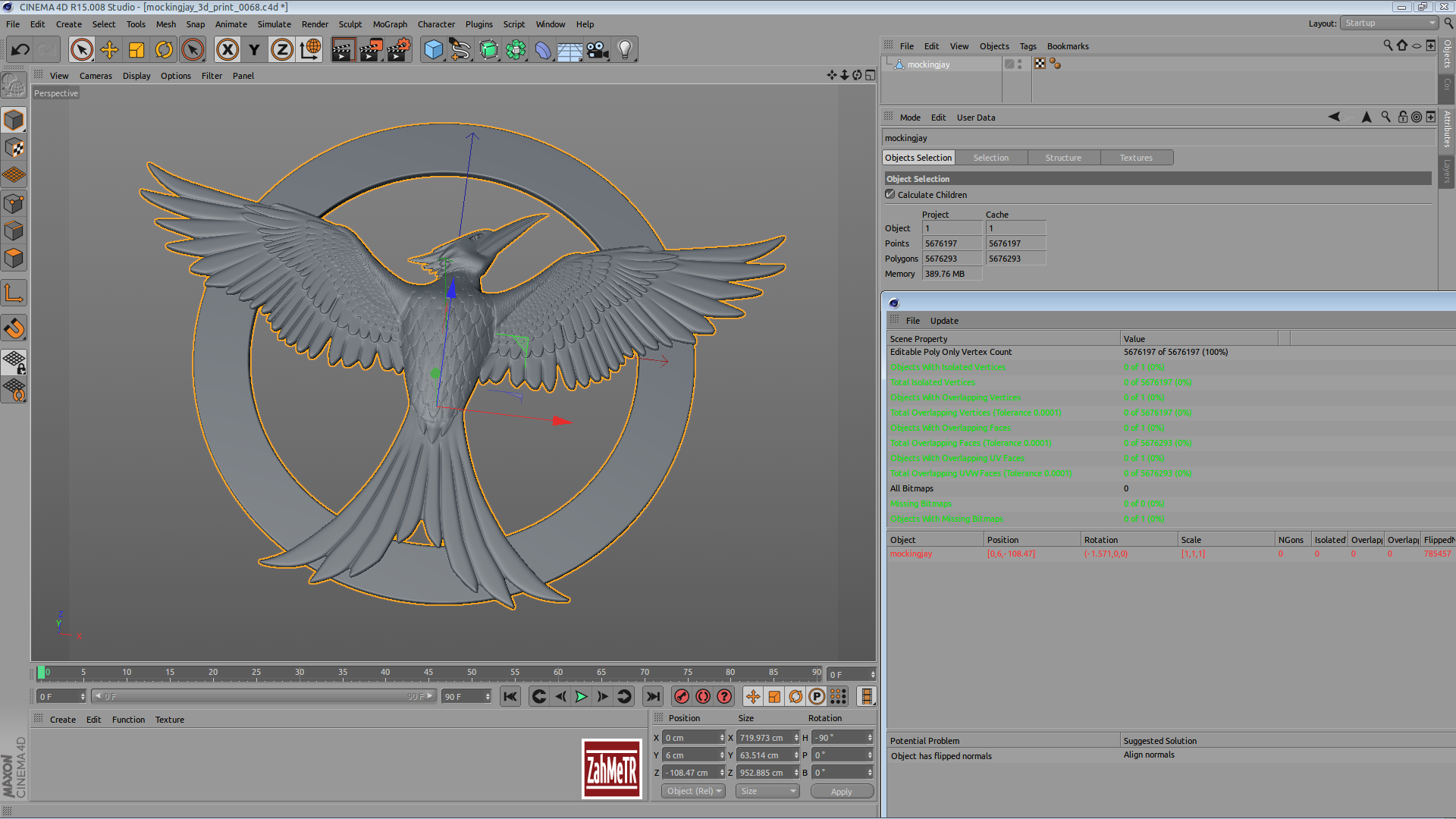Click the checkerboard texture tag icon
1456x819 pixels.
tap(1040, 64)
